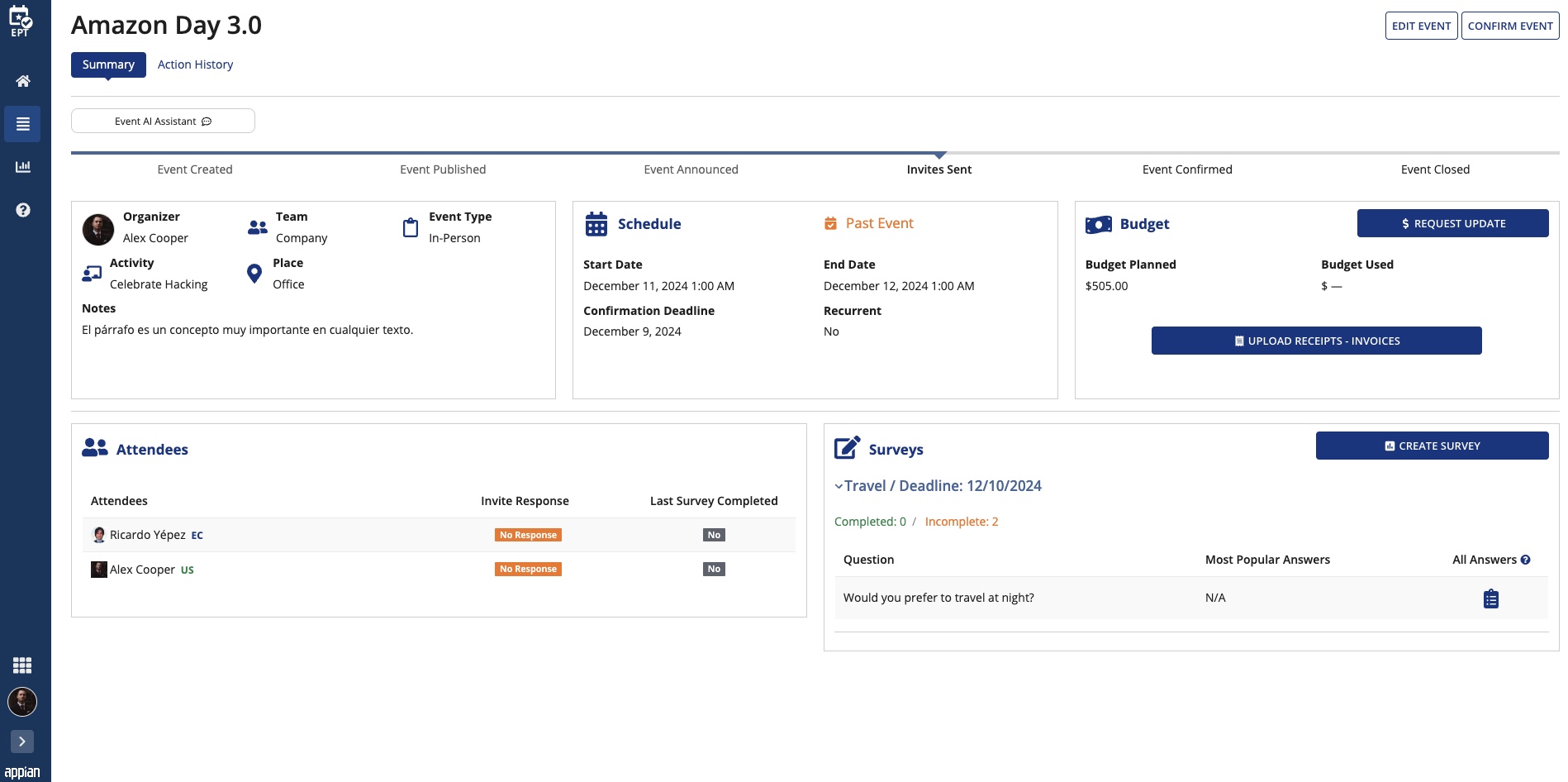
Task: Click the Notes paragraph text
Action: click(248, 330)
